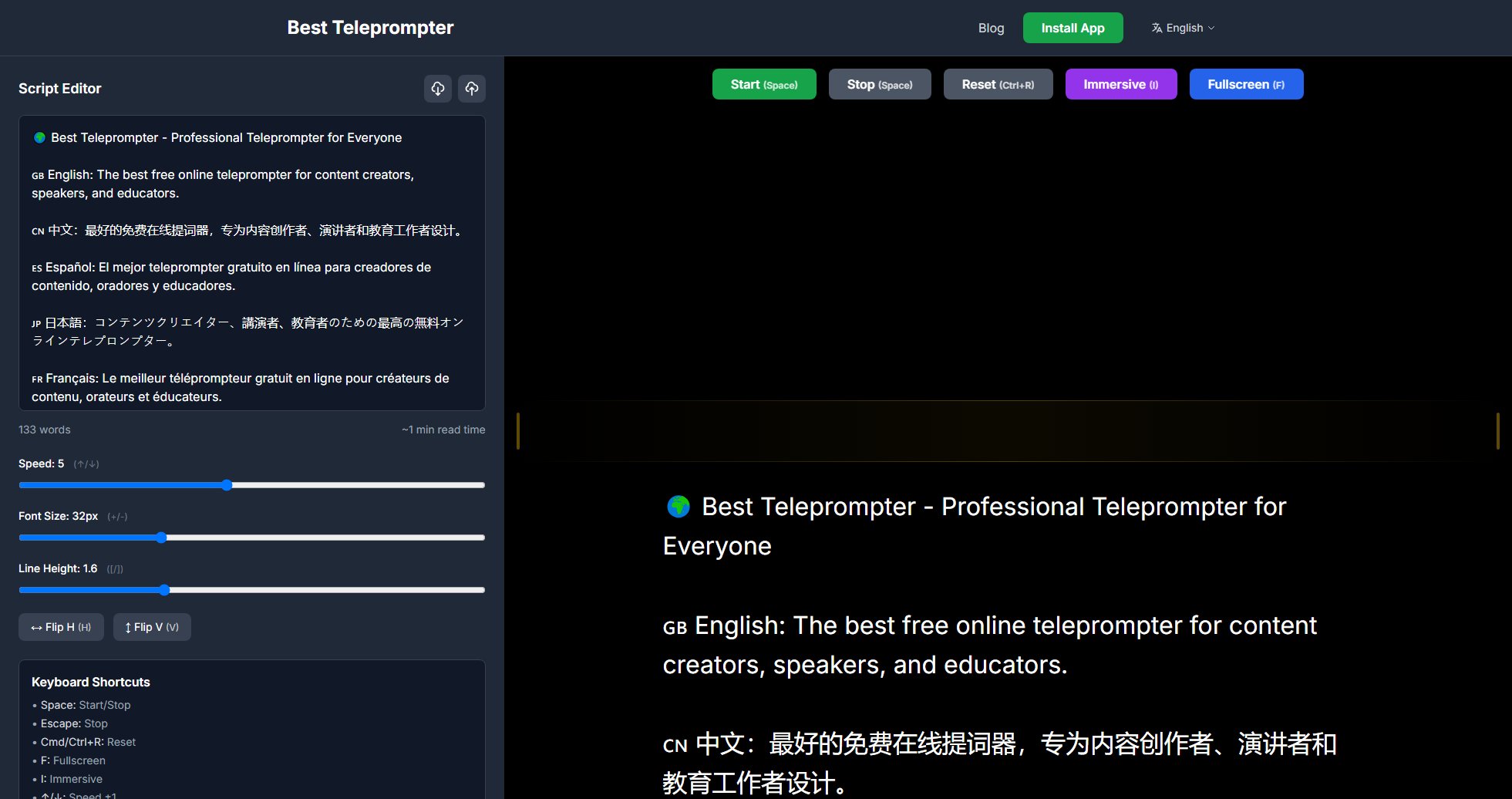Click the Chinese 中文 line in prompter display
The image size is (1512, 799).
click(x=1000, y=764)
